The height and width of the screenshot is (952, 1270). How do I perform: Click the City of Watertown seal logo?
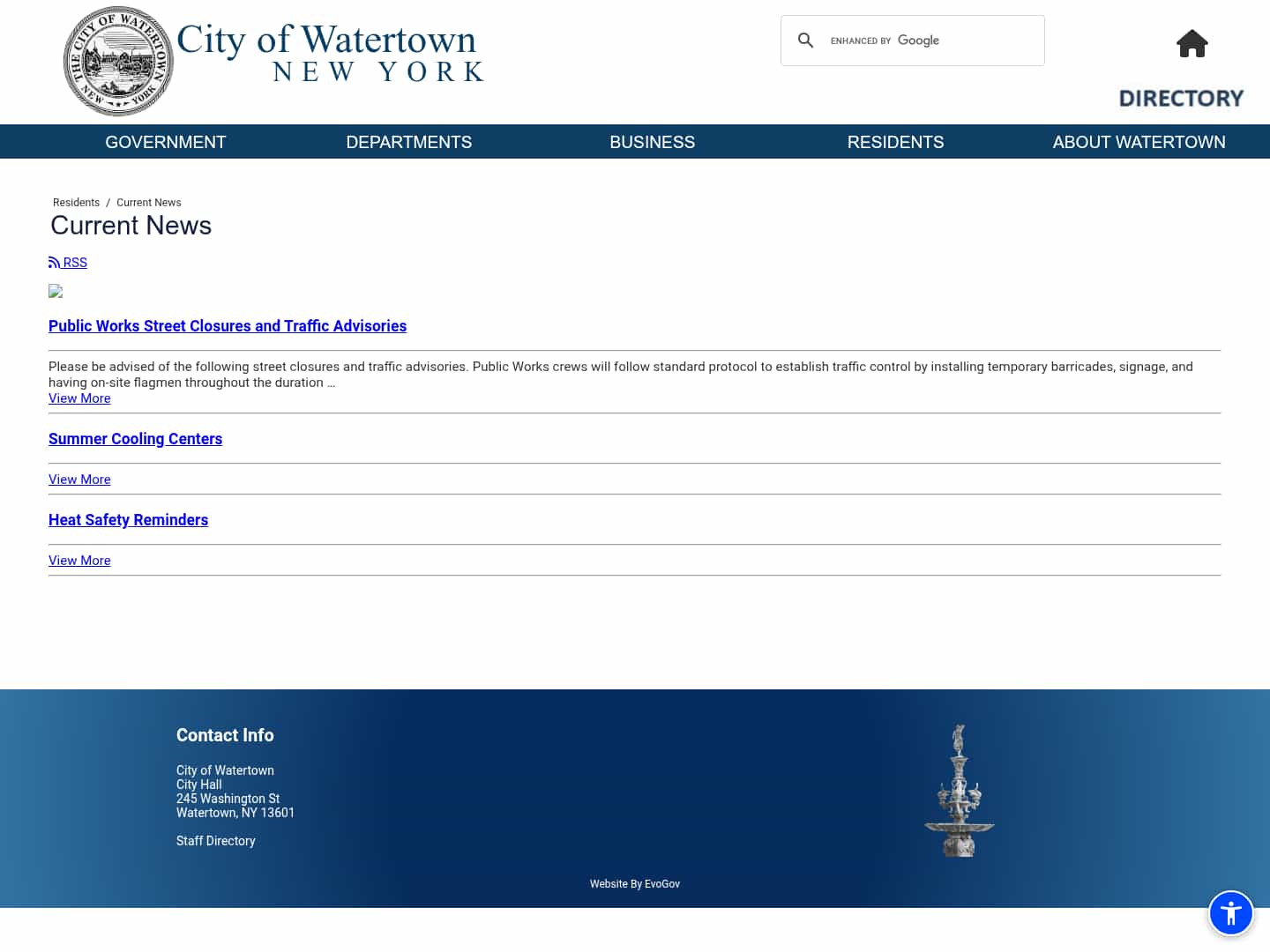pyautogui.click(x=118, y=62)
